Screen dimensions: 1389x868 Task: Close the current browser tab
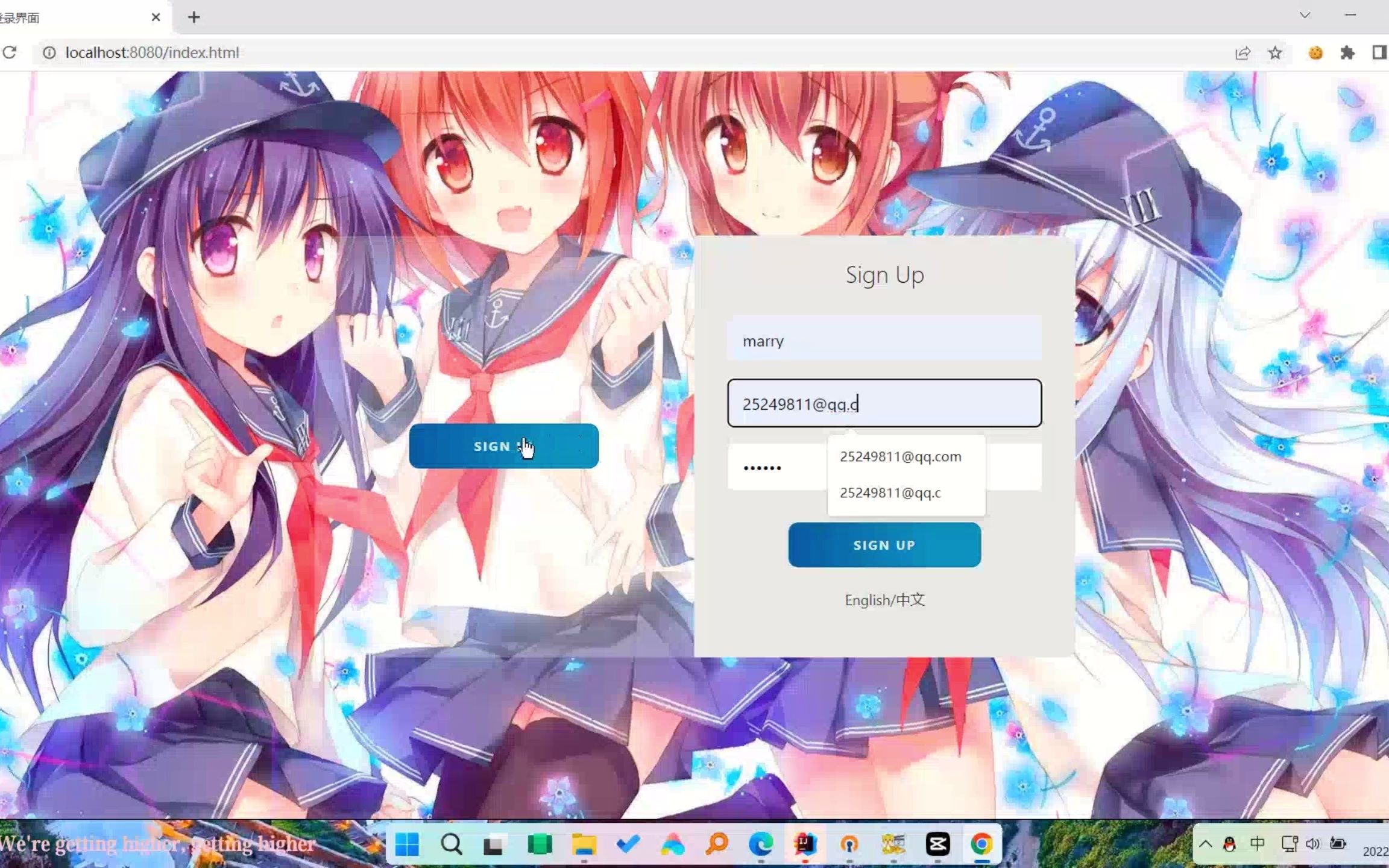[x=156, y=17]
